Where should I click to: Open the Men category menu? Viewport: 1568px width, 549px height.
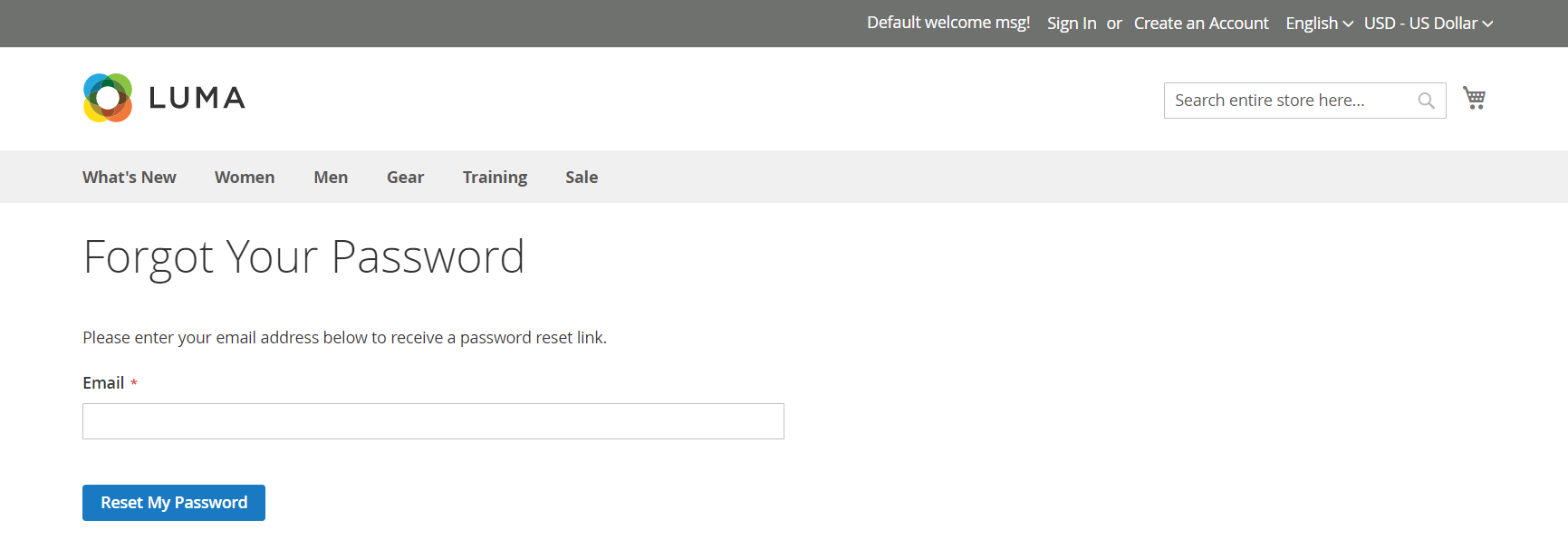click(331, 178)
